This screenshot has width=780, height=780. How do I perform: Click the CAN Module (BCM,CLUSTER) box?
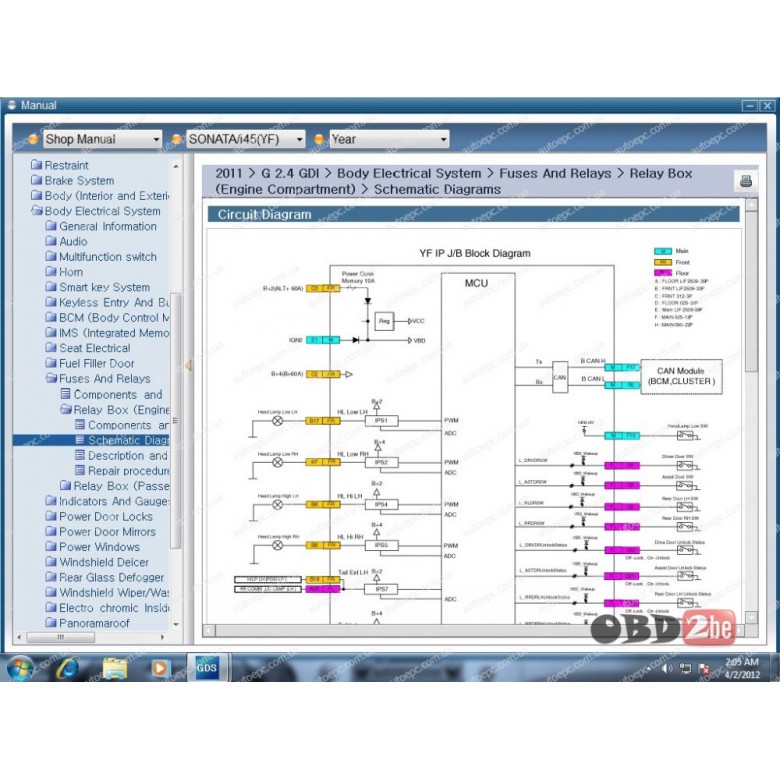coord(681,377)
